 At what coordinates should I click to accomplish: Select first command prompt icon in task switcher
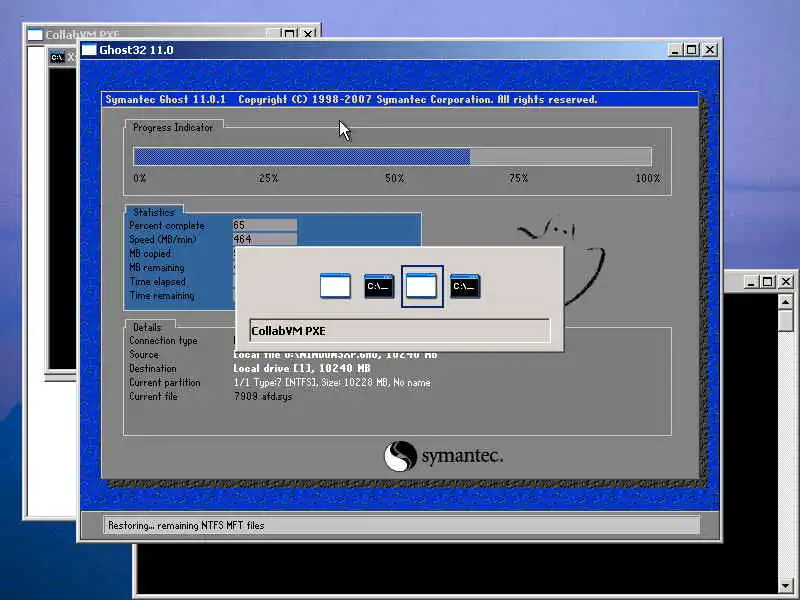point(379,286)
